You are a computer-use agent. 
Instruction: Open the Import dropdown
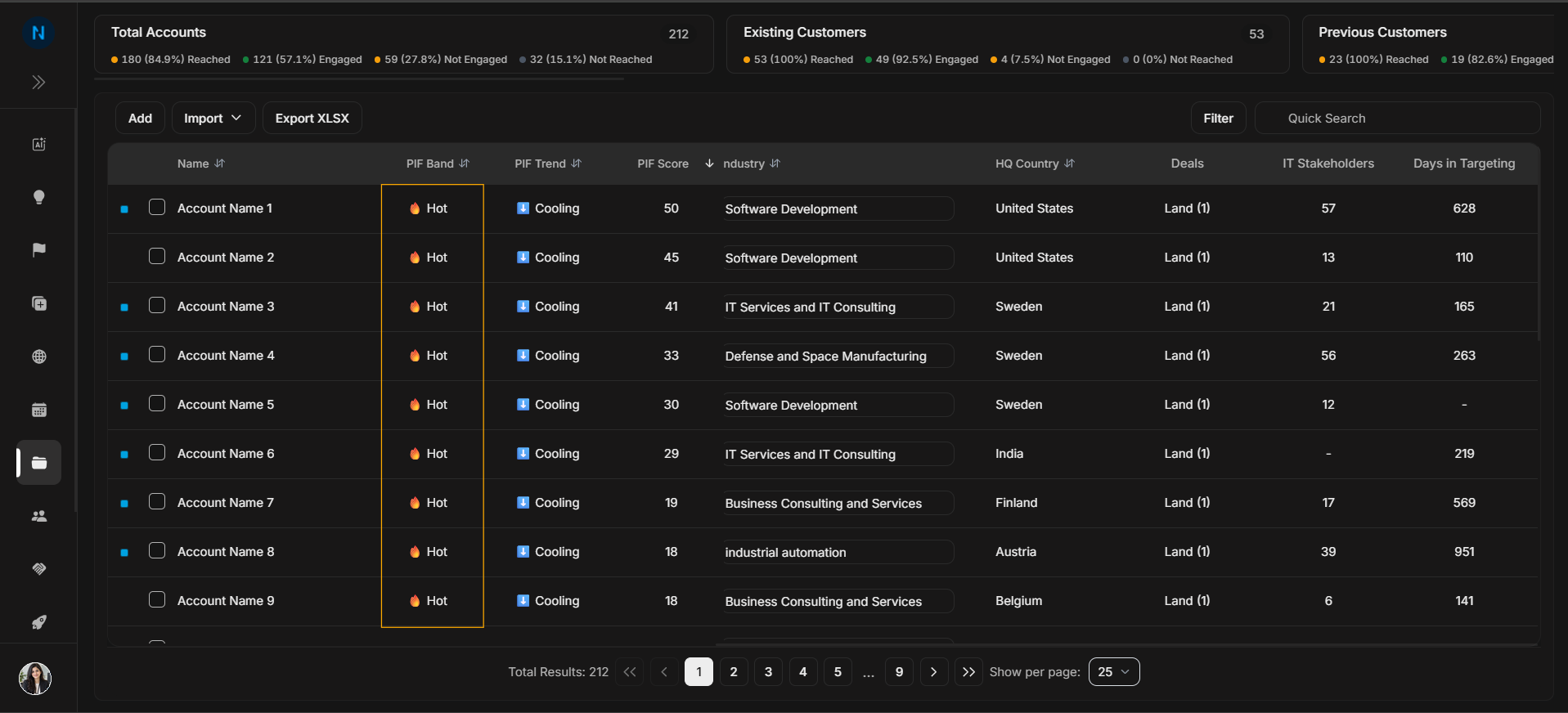213,119
